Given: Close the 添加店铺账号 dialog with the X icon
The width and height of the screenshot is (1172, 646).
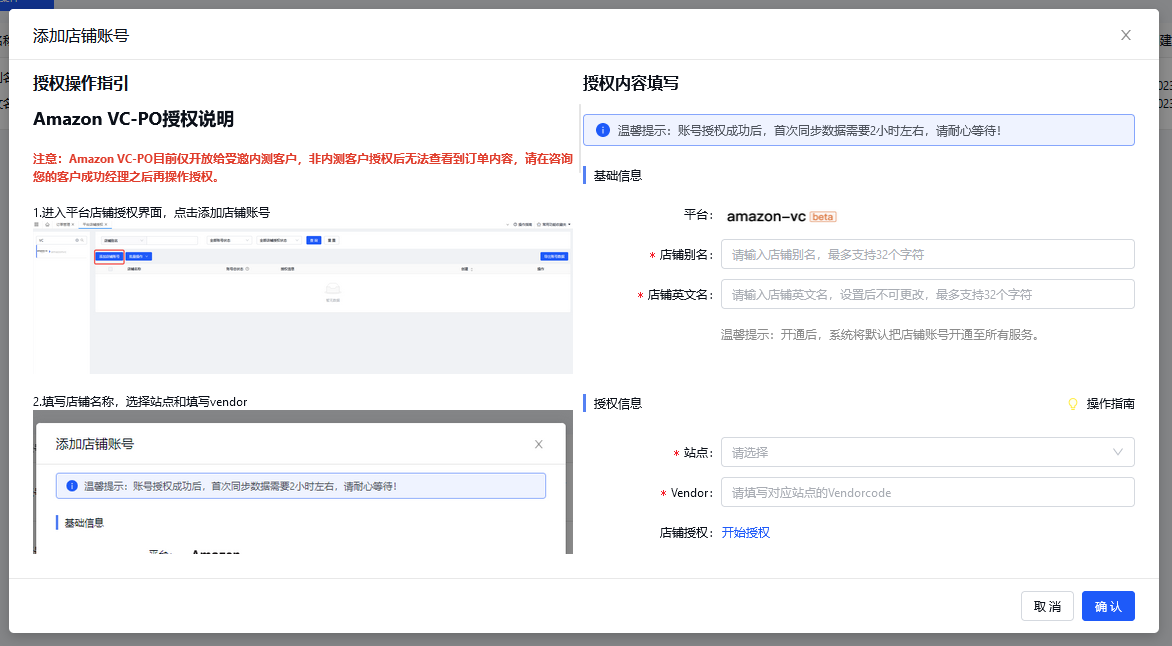Looking at the screenshot, I should click(1126, 35).
